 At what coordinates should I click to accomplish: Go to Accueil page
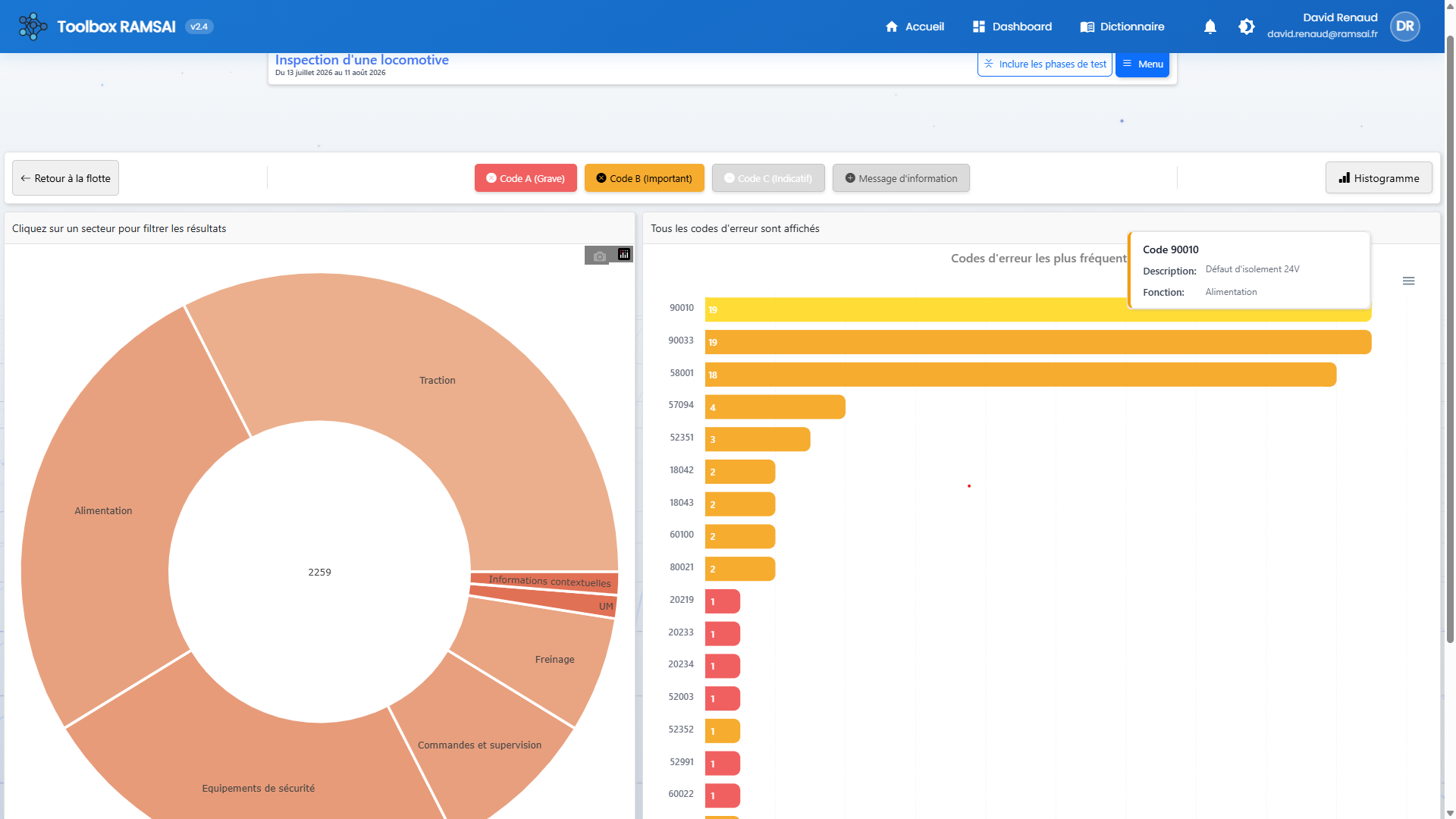pos(915,27)
